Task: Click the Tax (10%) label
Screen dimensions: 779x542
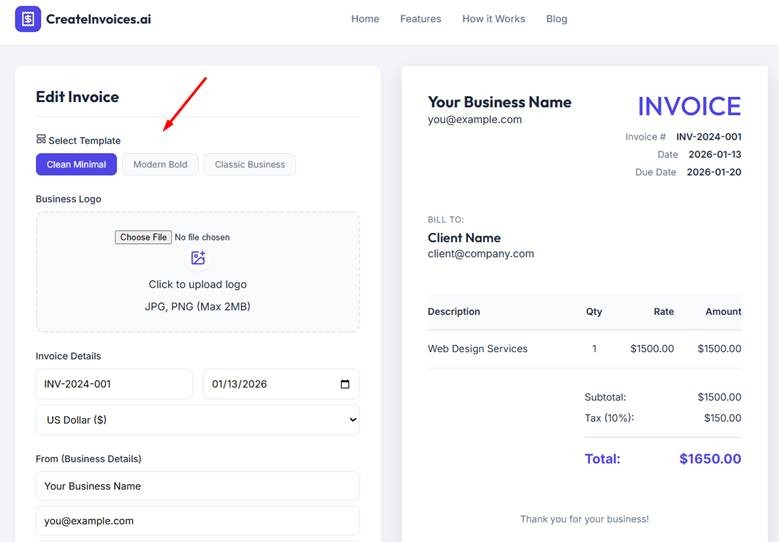Action: 609,418
